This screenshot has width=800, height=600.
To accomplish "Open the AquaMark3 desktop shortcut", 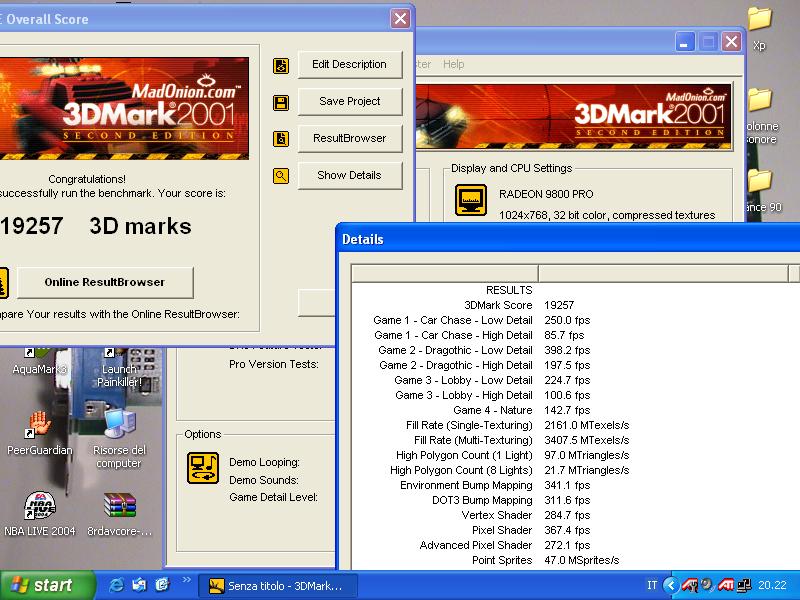I will (x=39, y=361).
